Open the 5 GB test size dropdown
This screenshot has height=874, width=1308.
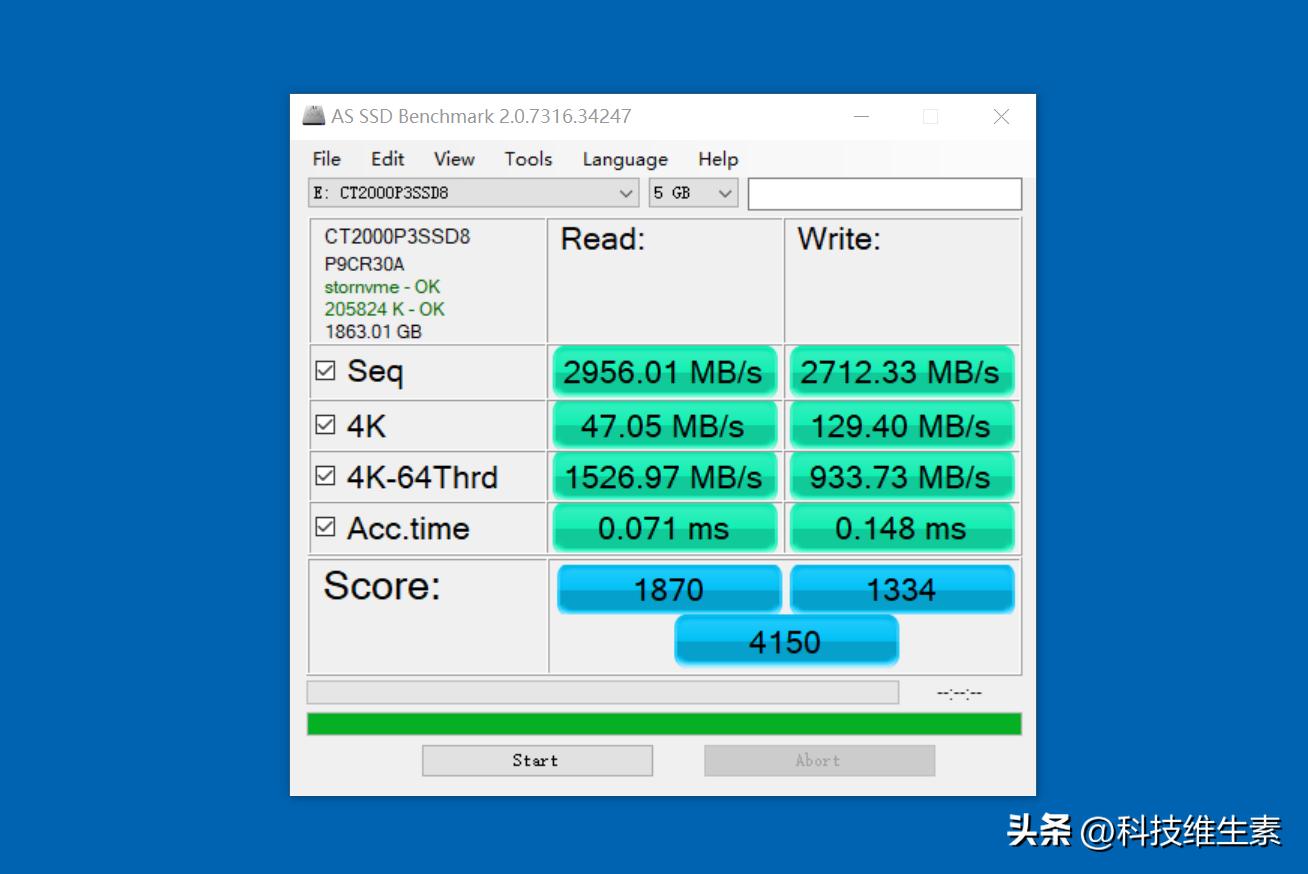pyautogui.click(x=724, y=193)
